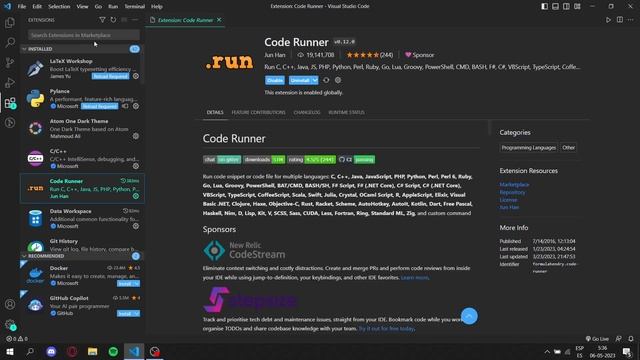Open the Manage gear in activity bar

(x=10, y=324)
